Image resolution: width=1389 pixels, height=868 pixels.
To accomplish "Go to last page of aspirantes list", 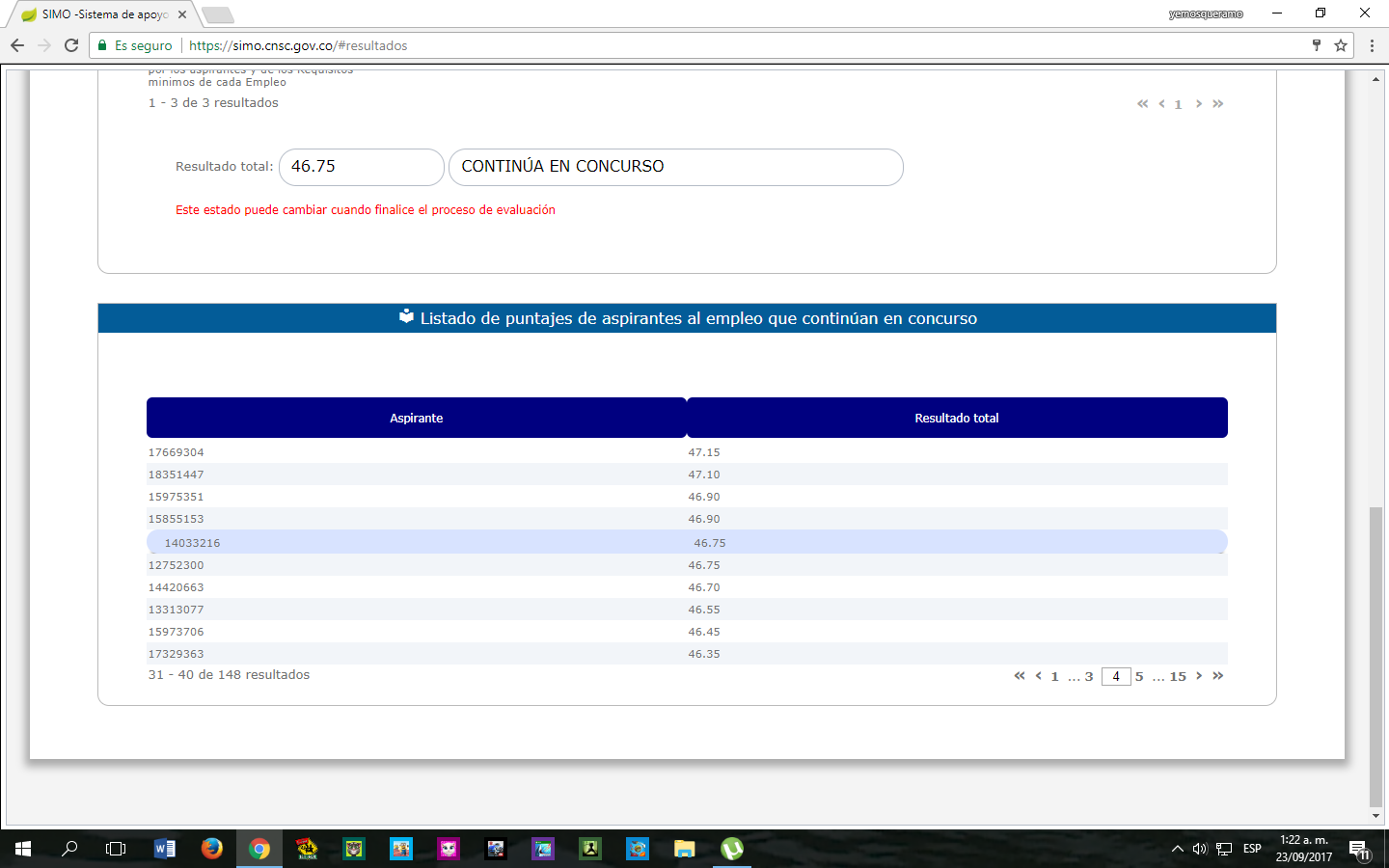I will click(x=1218, y=676).
